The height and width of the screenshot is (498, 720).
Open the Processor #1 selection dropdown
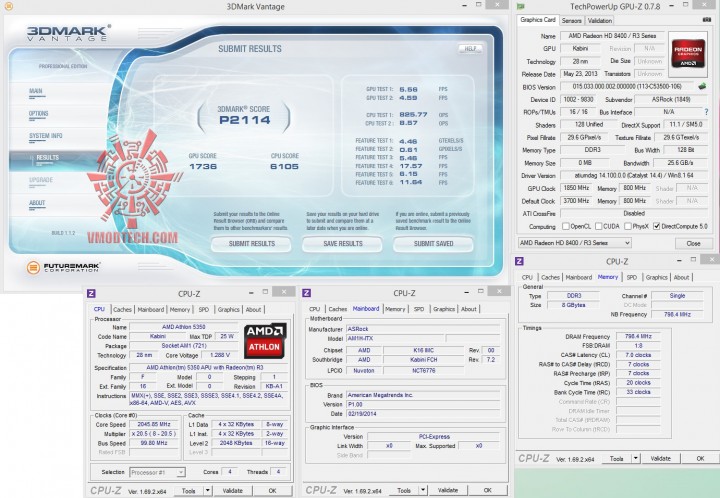[x=157, y=472]
